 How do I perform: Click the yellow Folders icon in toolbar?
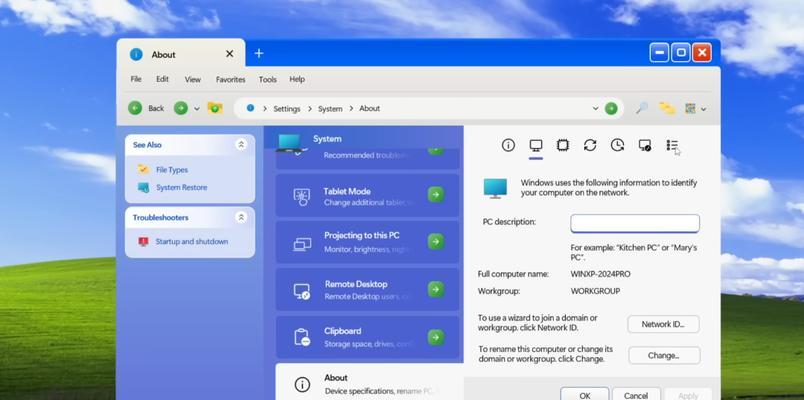point(667,108)
